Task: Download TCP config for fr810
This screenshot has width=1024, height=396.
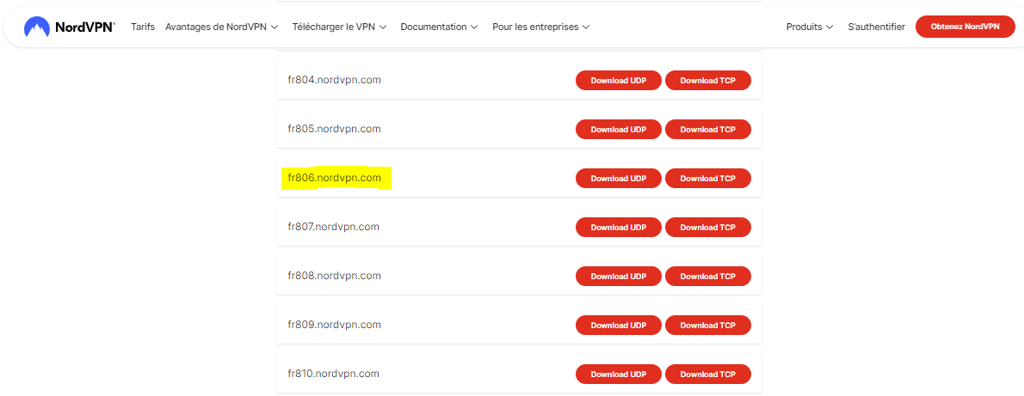Action: (x=708, y=374)
